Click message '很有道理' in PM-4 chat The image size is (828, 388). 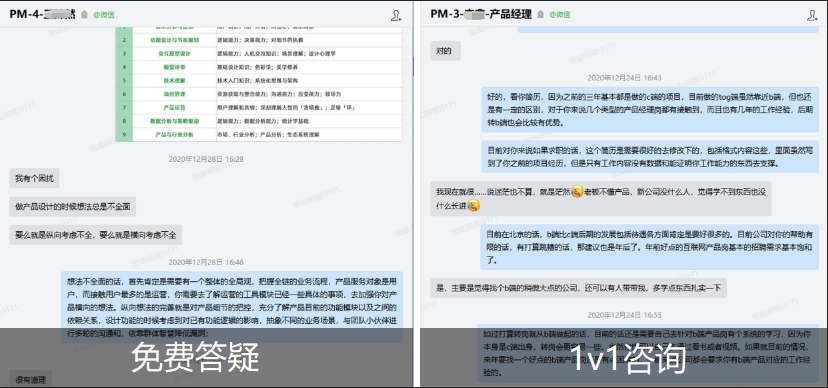30,379
